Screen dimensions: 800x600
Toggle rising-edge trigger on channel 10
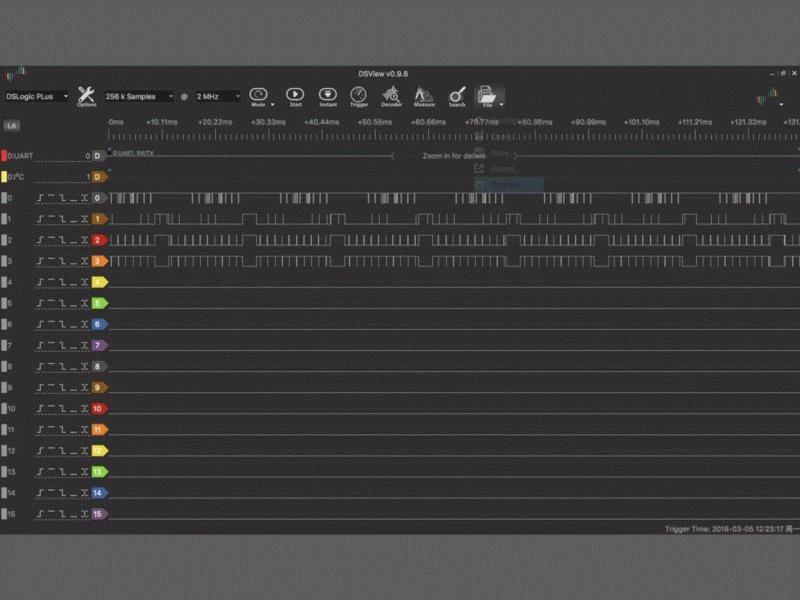42,409
